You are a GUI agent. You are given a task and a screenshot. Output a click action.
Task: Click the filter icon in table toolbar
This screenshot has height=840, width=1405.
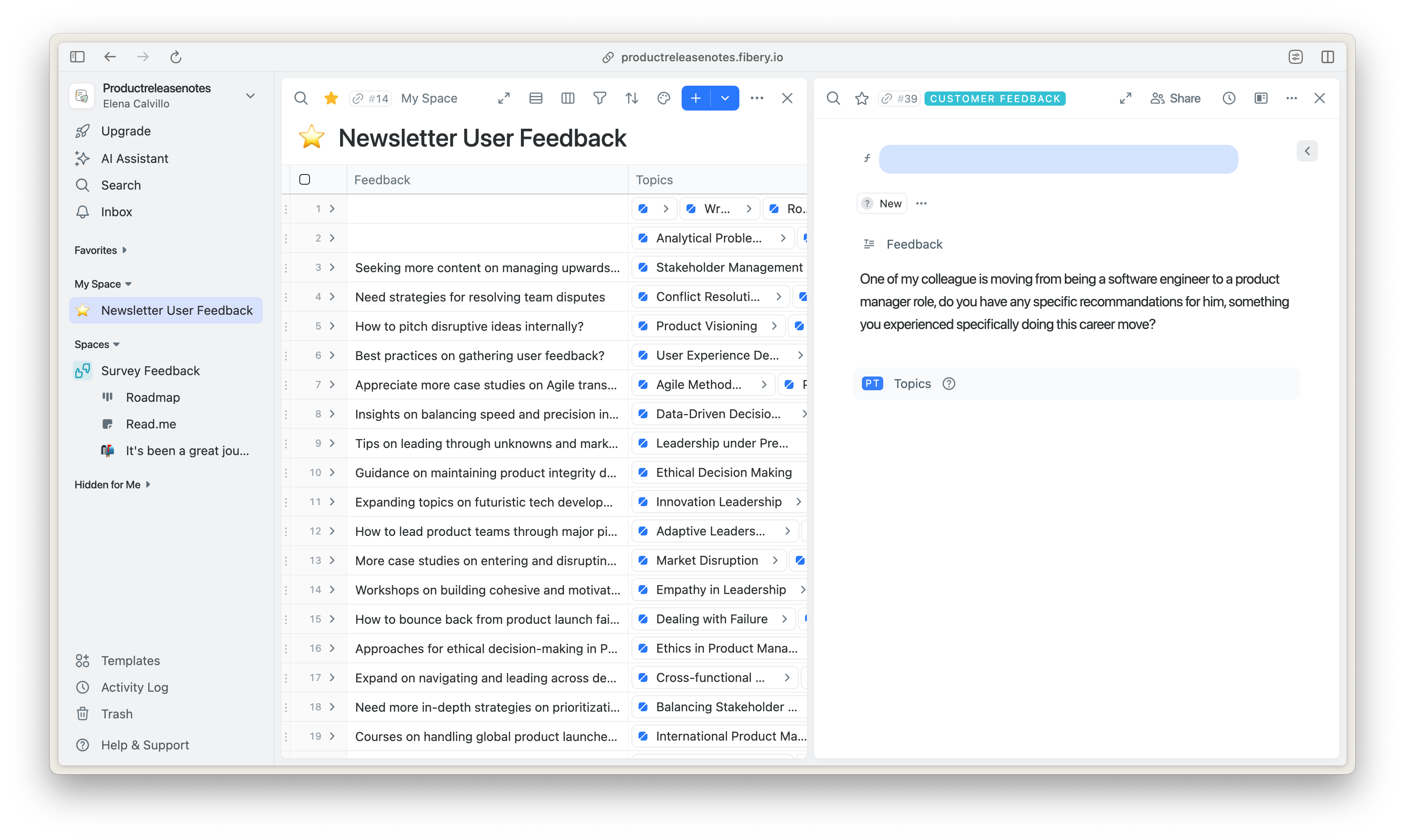(599, 99)
